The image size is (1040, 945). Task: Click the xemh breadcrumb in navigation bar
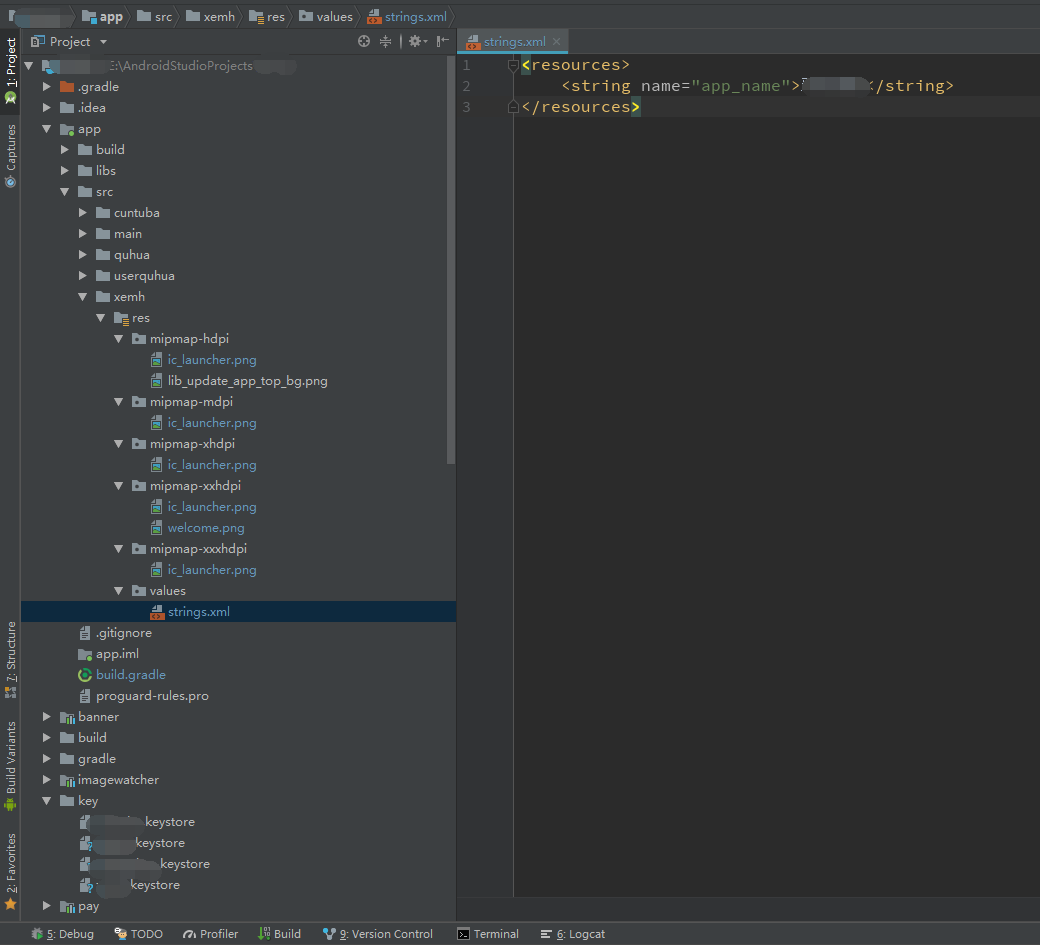point(211,17)
